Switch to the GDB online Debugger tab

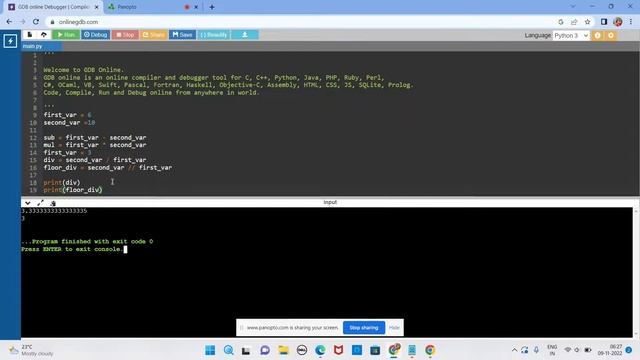[x=53, y=7]
